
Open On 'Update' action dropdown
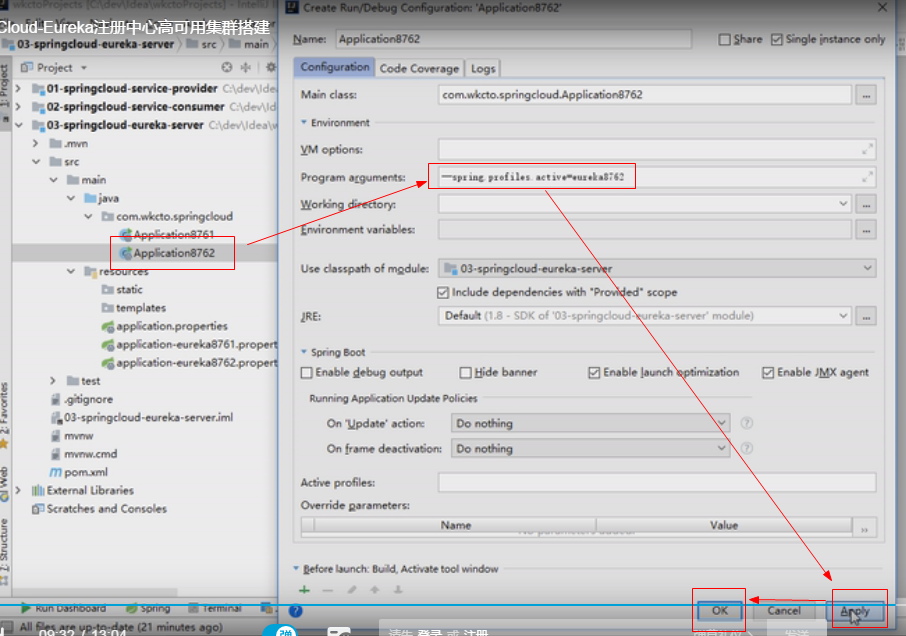[x=591, y=423]
